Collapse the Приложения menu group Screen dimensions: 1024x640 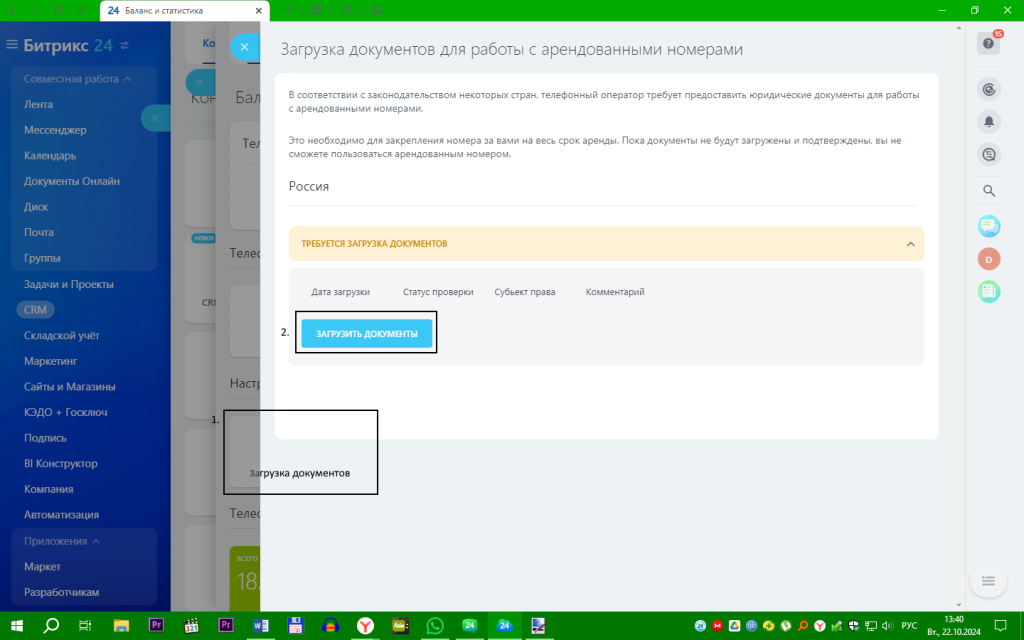click(96, 541)
